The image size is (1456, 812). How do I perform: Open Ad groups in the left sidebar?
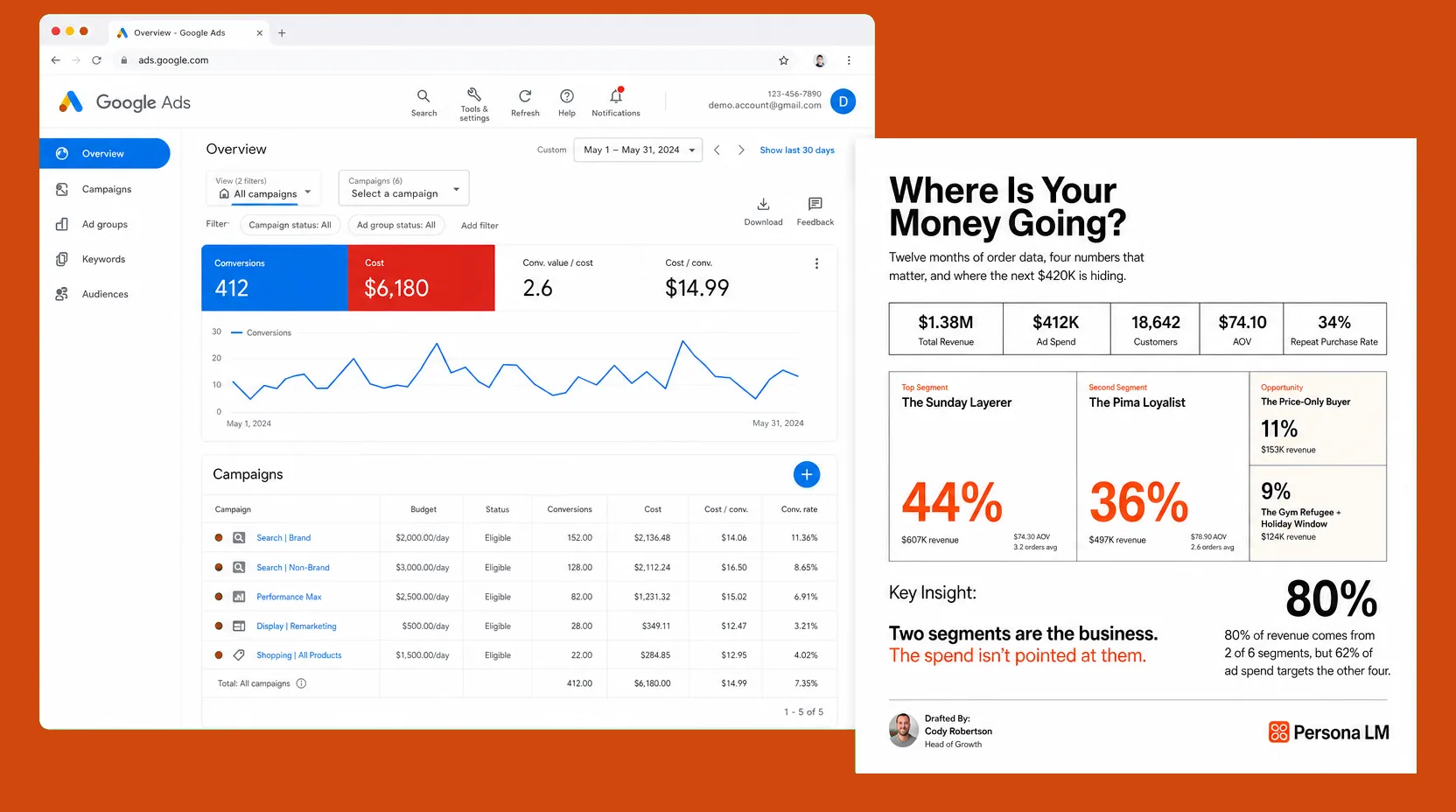click(x=105, y=224)
